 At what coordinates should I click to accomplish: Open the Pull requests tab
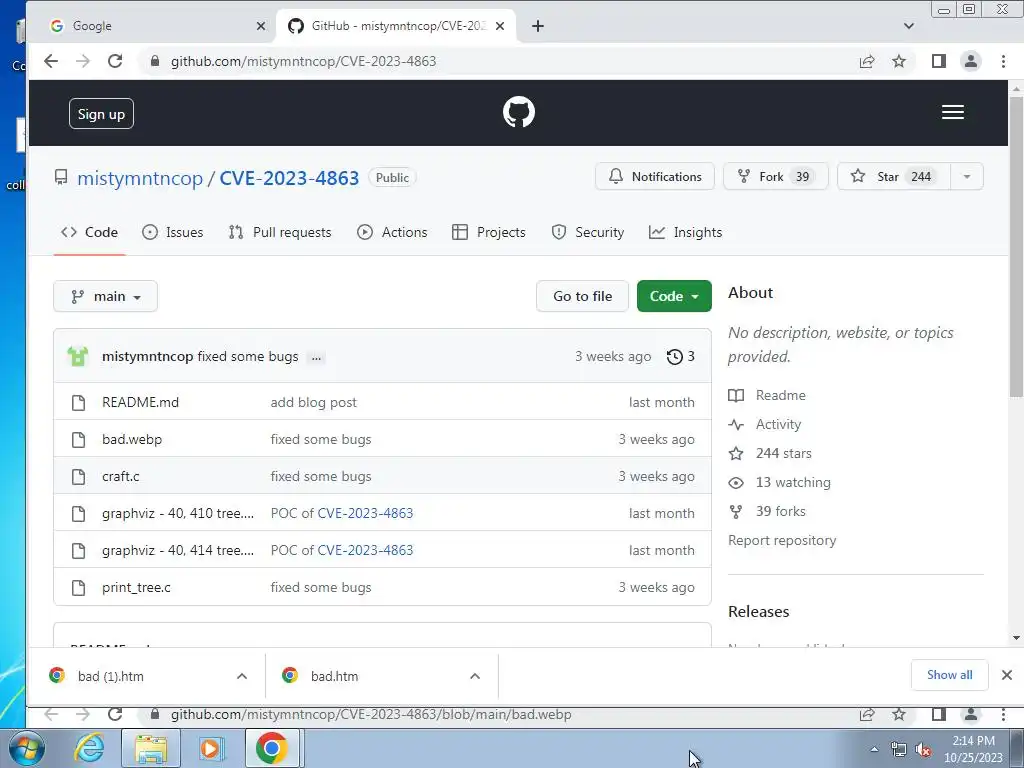click(x=280, y=232)
